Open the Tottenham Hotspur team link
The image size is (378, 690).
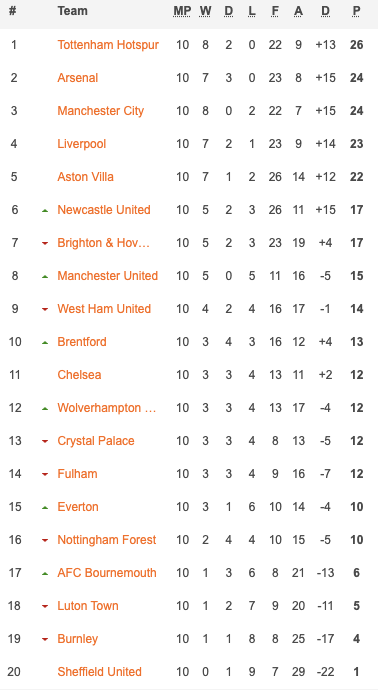click(108, 45)
